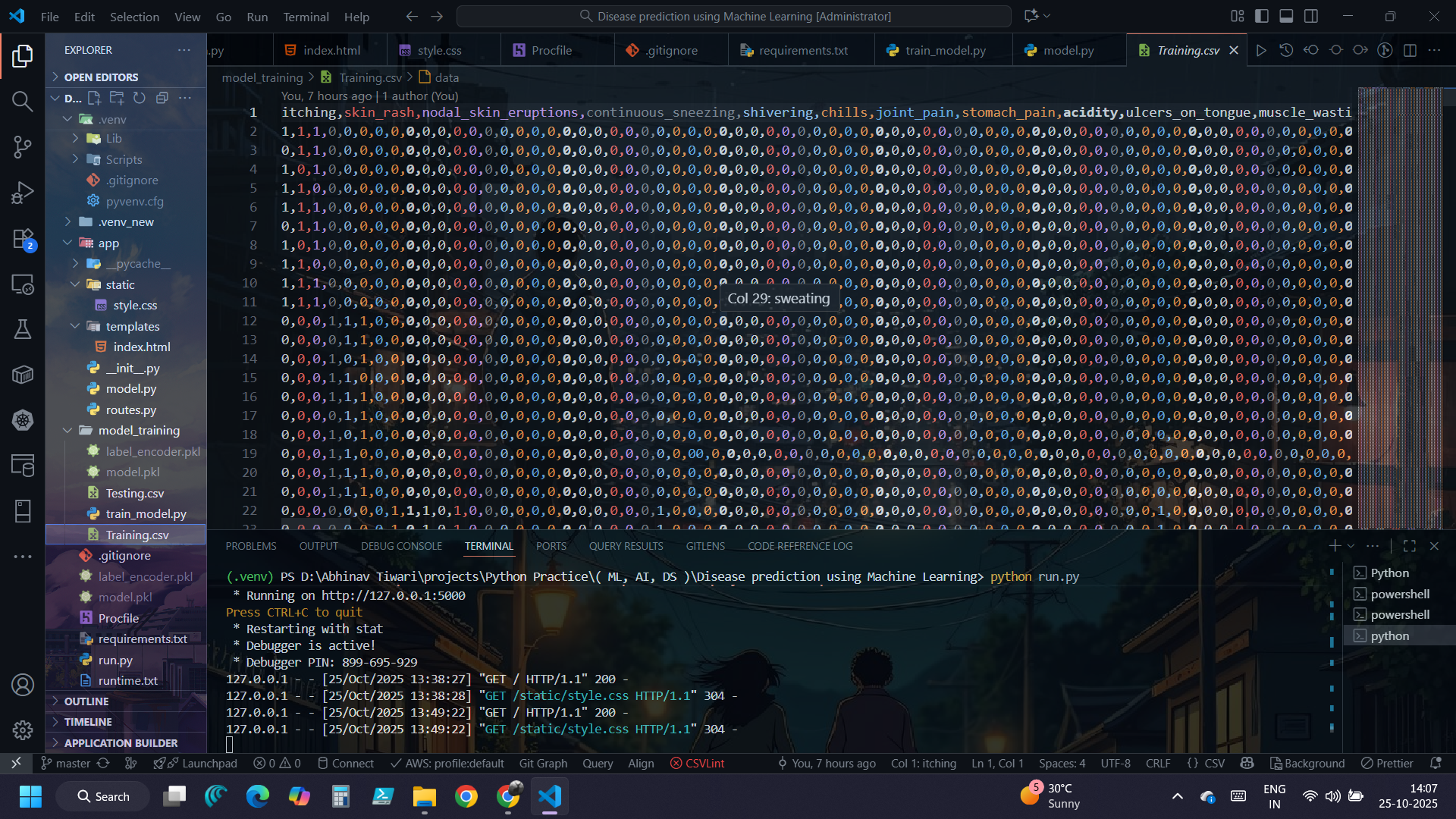Switch to the train_model.py tab
Image resolution: width=1456 pixels, height=819 pixels.
tap(944, 50)
